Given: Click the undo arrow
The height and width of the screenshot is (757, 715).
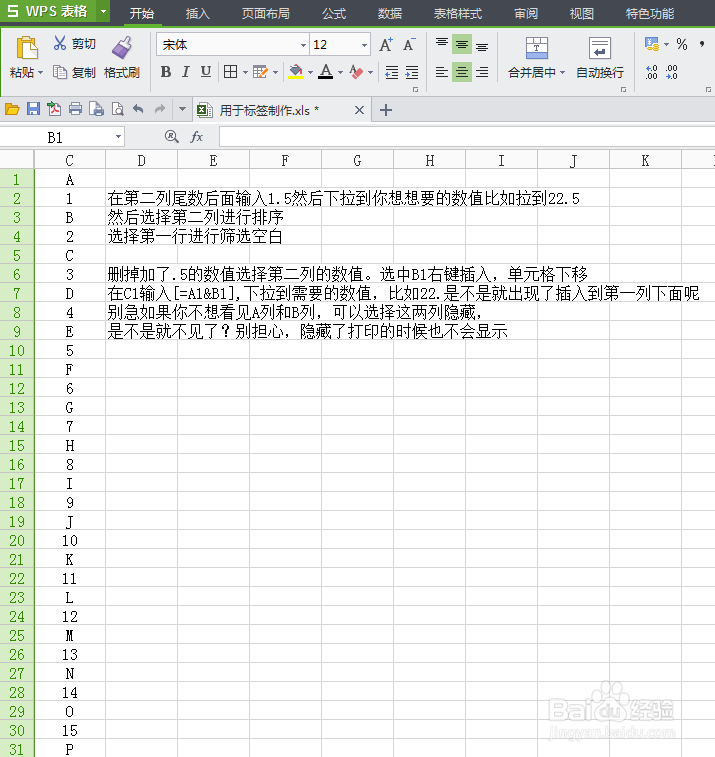Looking at the screenshot, I should click(x=138, y=109).
